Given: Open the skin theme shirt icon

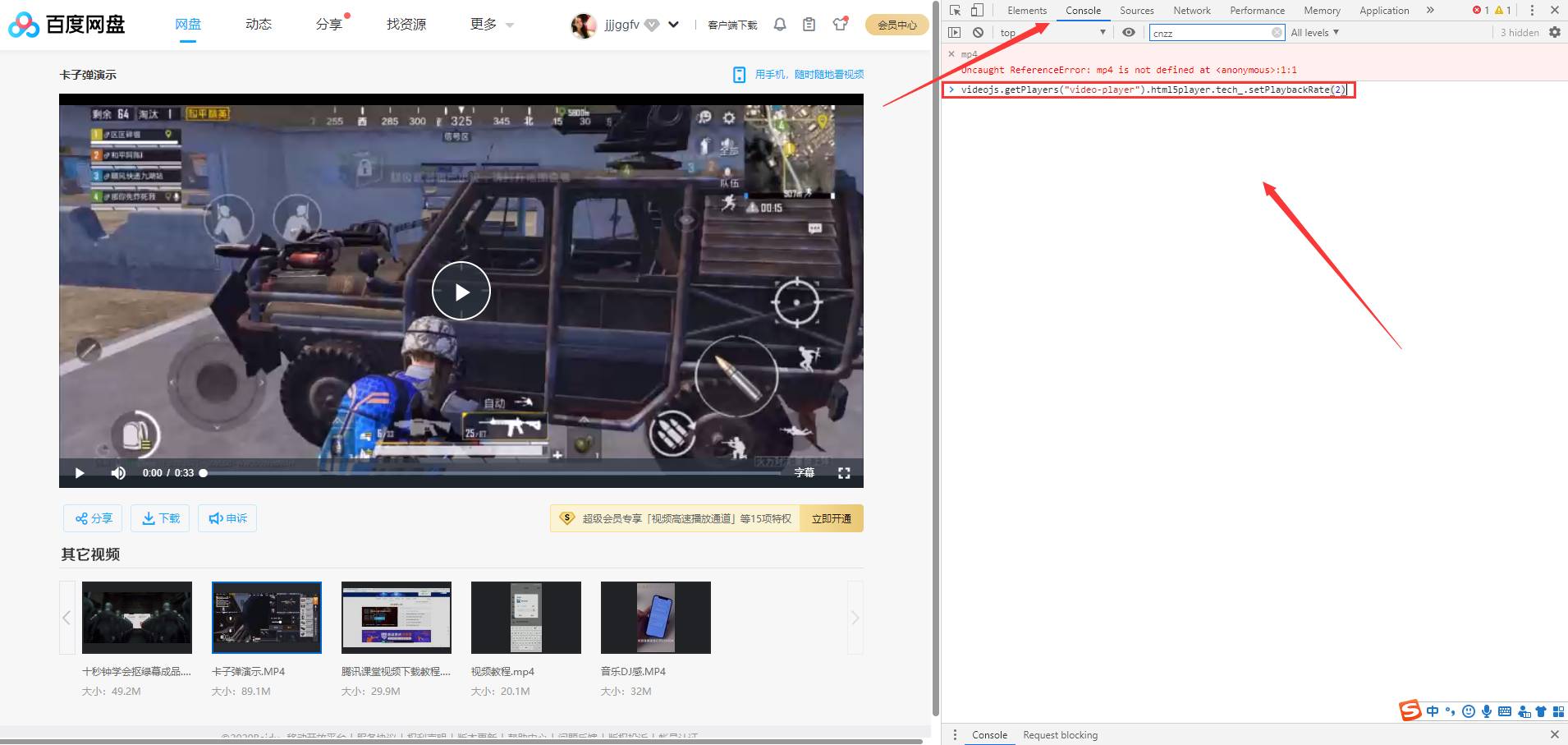Looking at the screenshot, I should coord(839,25).
